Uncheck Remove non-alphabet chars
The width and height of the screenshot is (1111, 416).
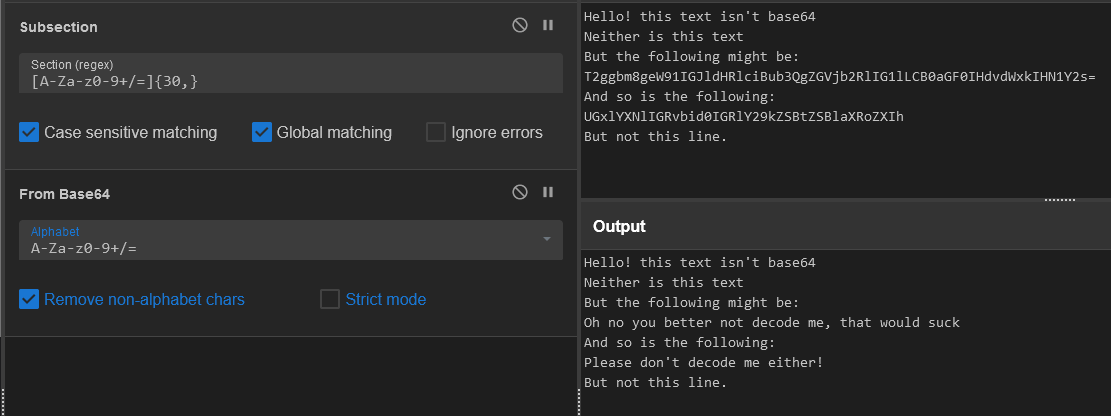[29, 299]
